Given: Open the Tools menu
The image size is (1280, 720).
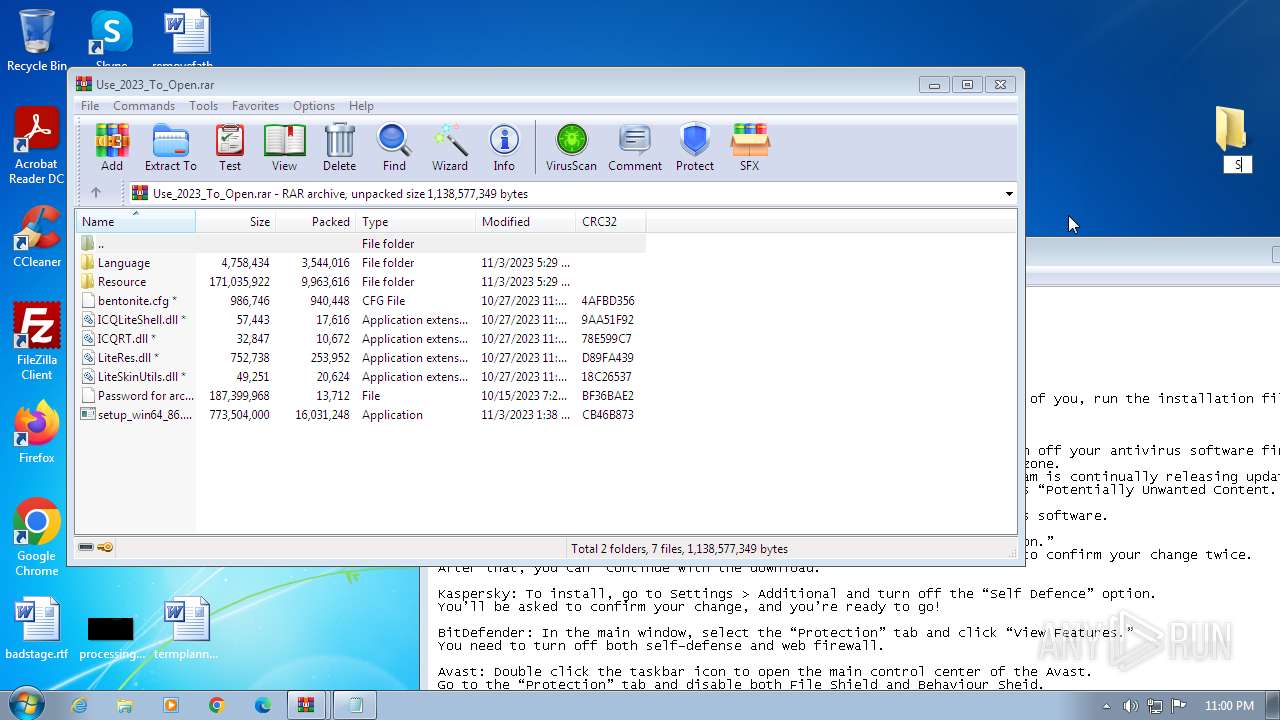Looking at the screenshot, I should coord(203,106).
